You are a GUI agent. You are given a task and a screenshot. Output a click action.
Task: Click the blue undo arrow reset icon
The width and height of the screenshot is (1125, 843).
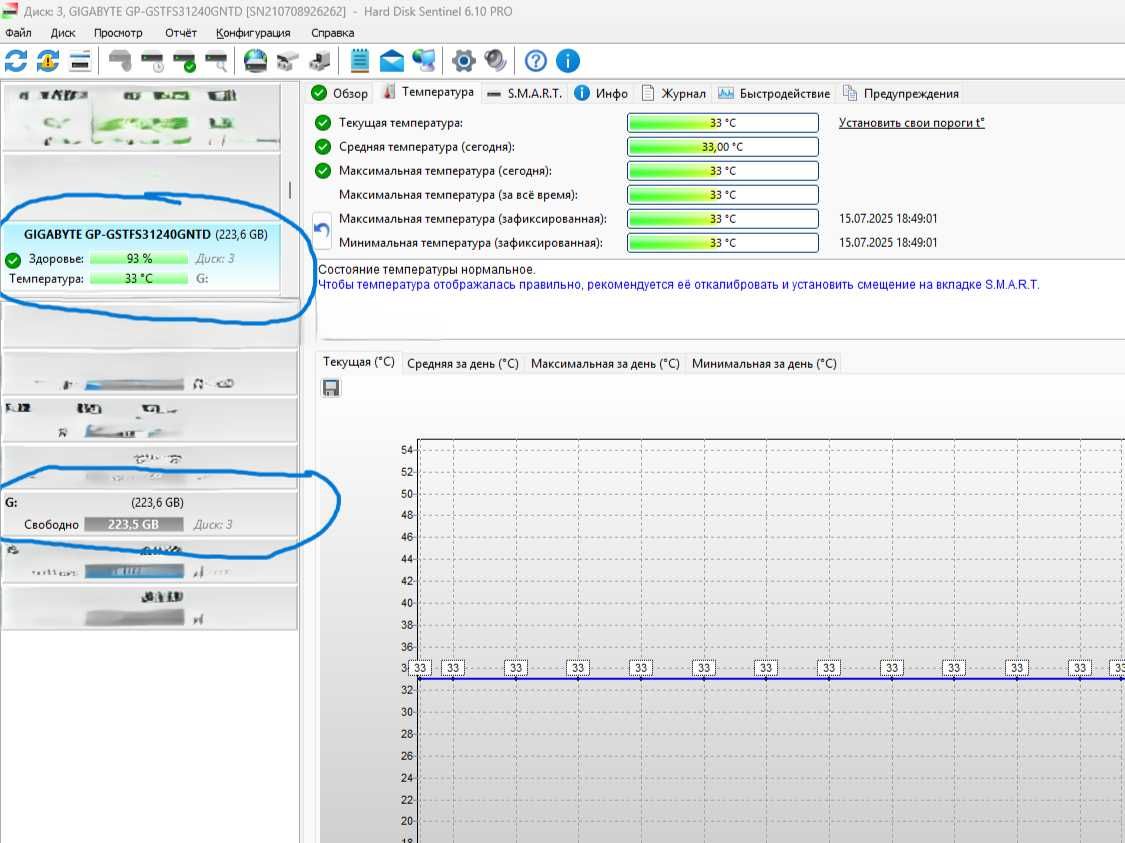click(322, 230)
